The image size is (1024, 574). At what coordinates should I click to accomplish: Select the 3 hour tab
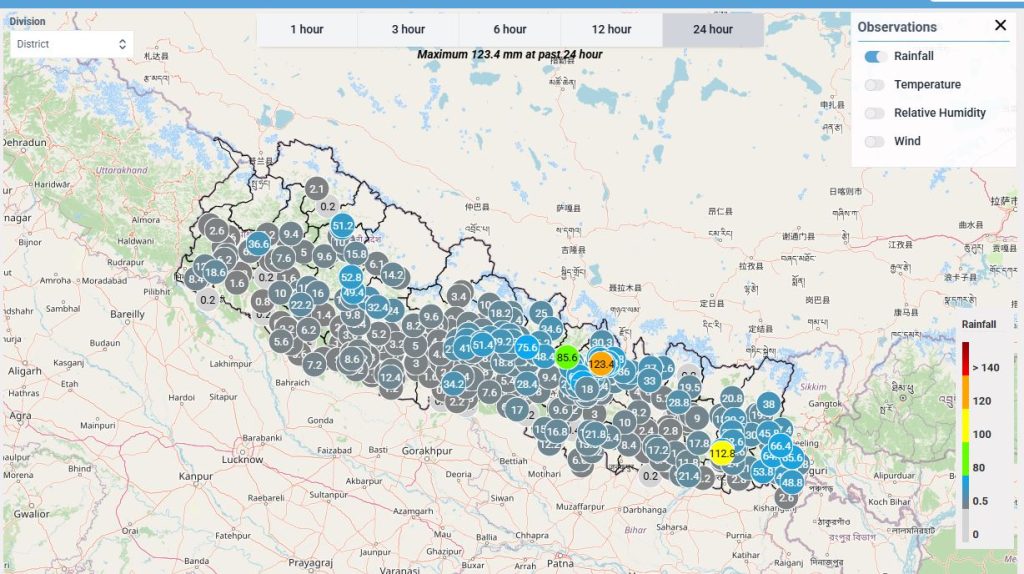click(408, 29)
